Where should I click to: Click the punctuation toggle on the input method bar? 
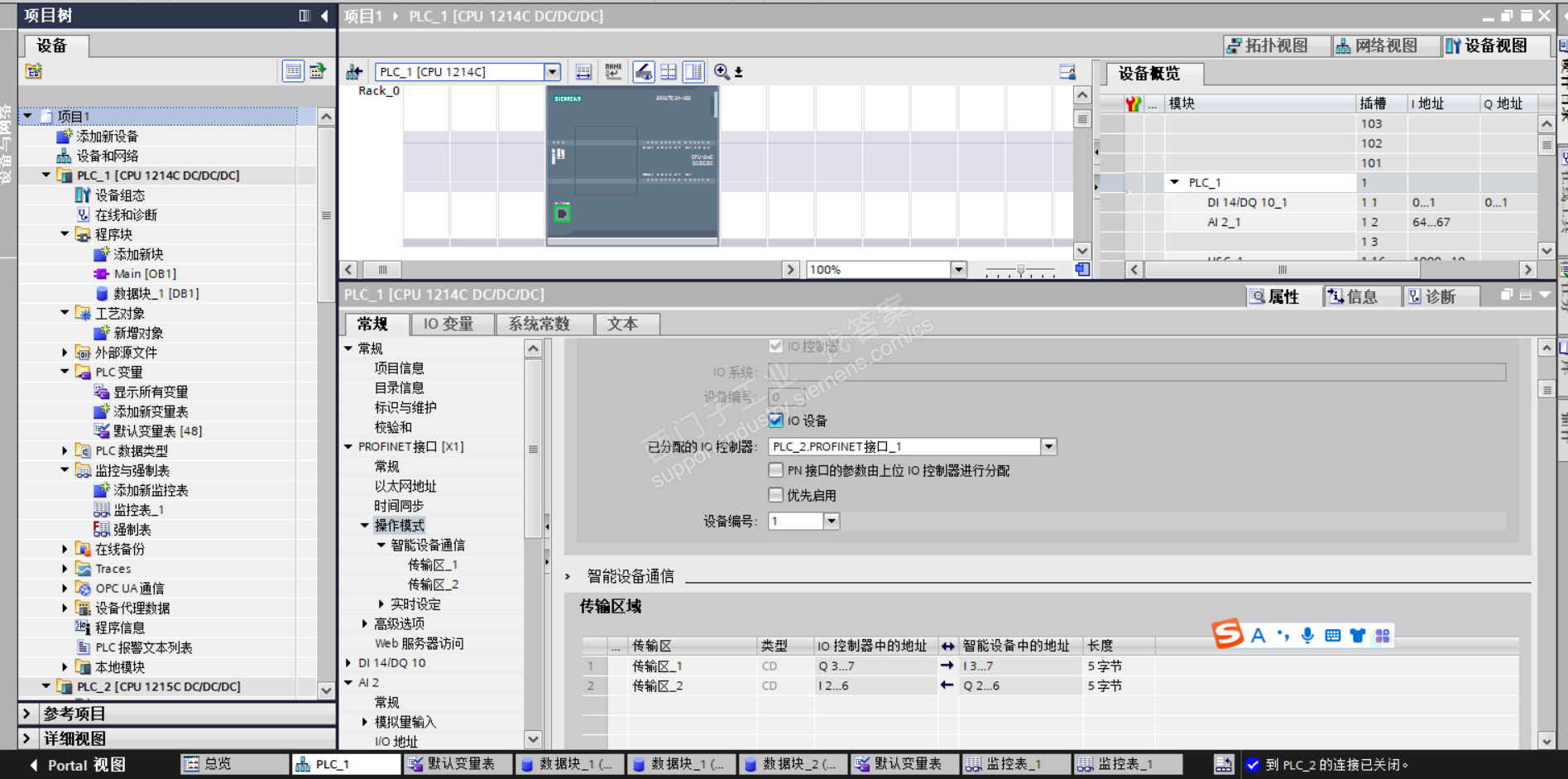[1283, 635]
